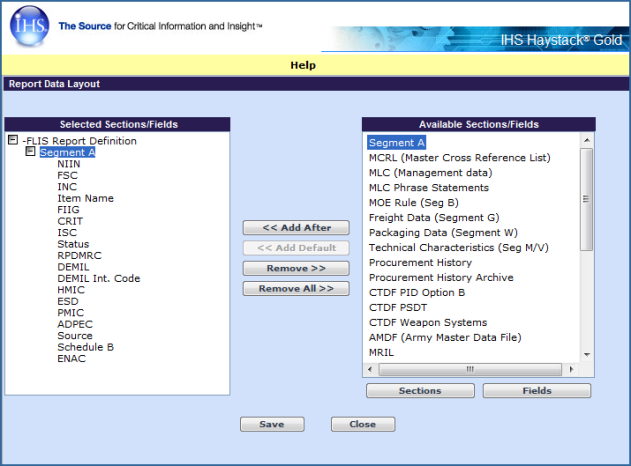Close the Report Data Layout dialog
Screen dimensions: 631x466
click(x=363, y=424)
